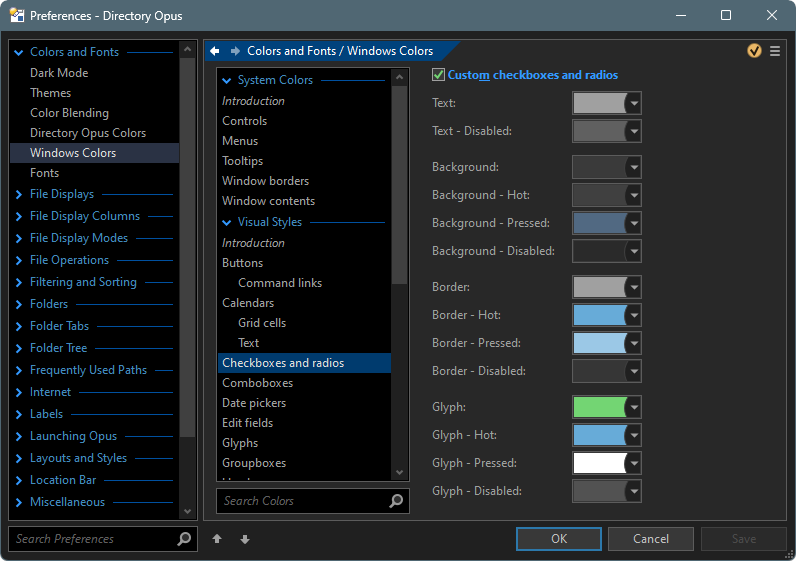Expand the Launching Opus category
The image size is (796, 561).
tap(19, 437)
